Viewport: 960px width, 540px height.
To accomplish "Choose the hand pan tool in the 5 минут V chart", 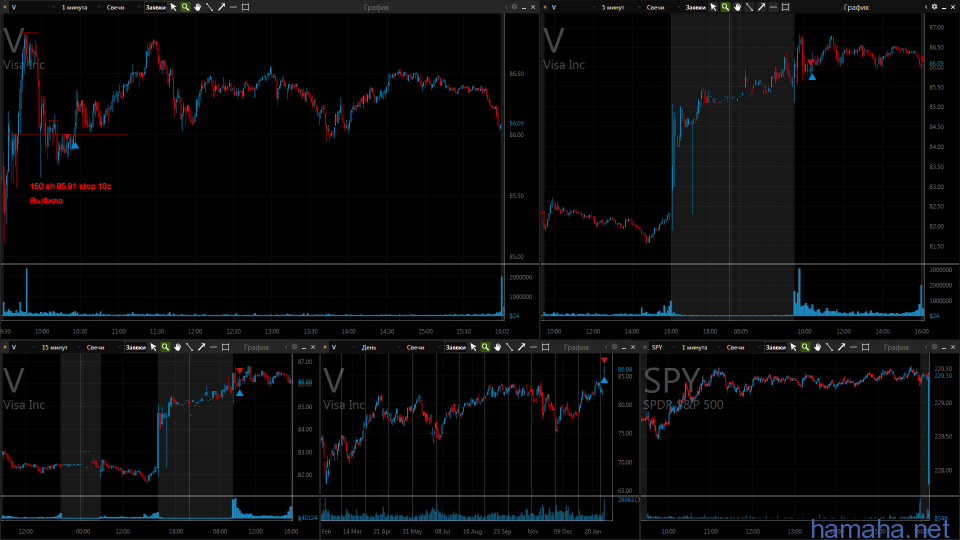I will (737, 7).
